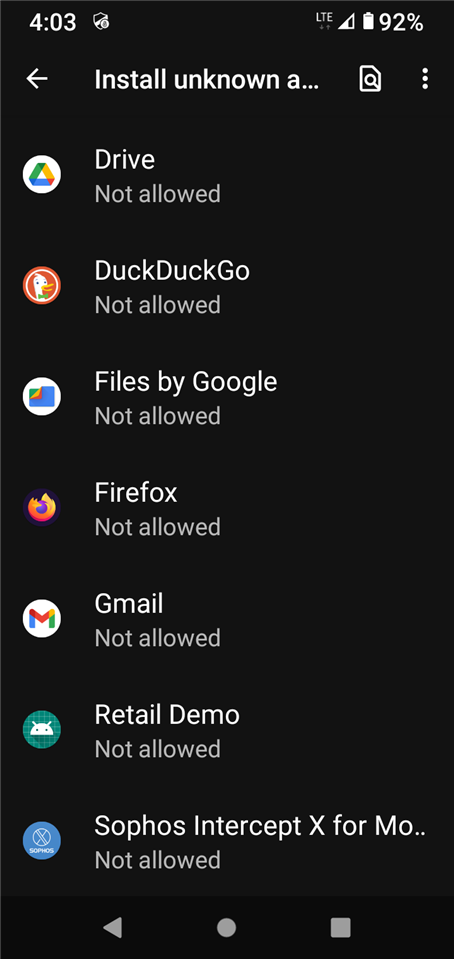Tap Android back navigation triangle
The width and height of the screenshot is (454, 959).
113,928
